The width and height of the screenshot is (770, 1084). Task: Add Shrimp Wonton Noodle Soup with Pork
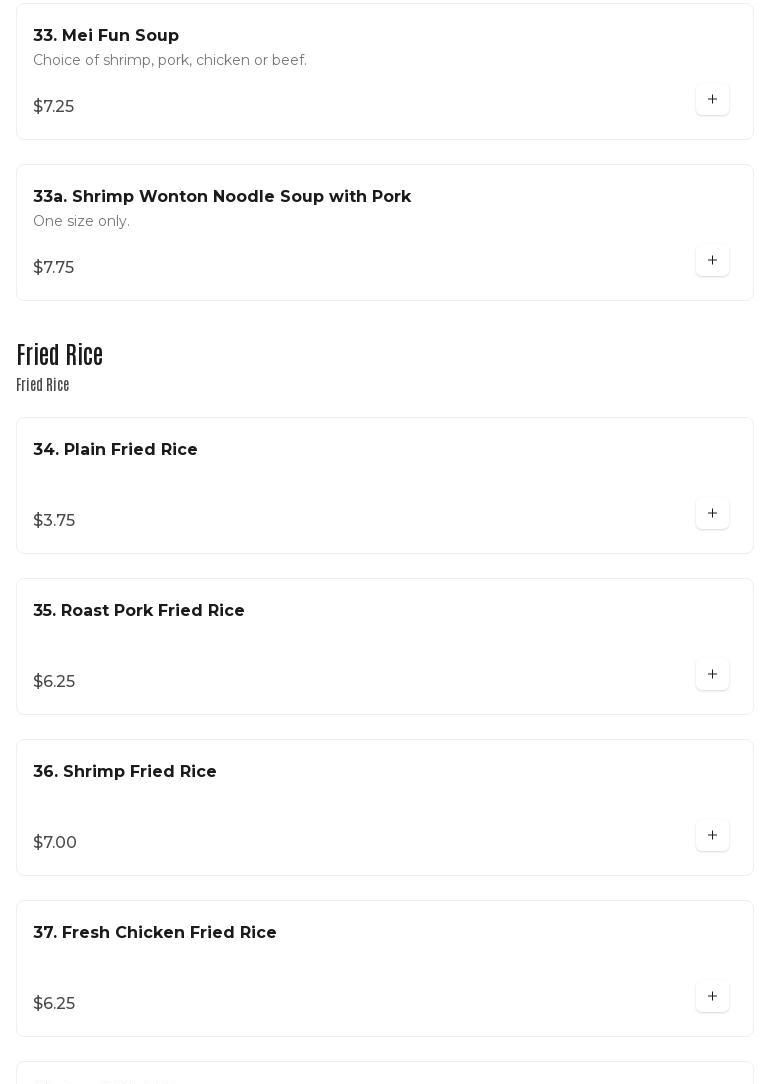pos(712,261)
